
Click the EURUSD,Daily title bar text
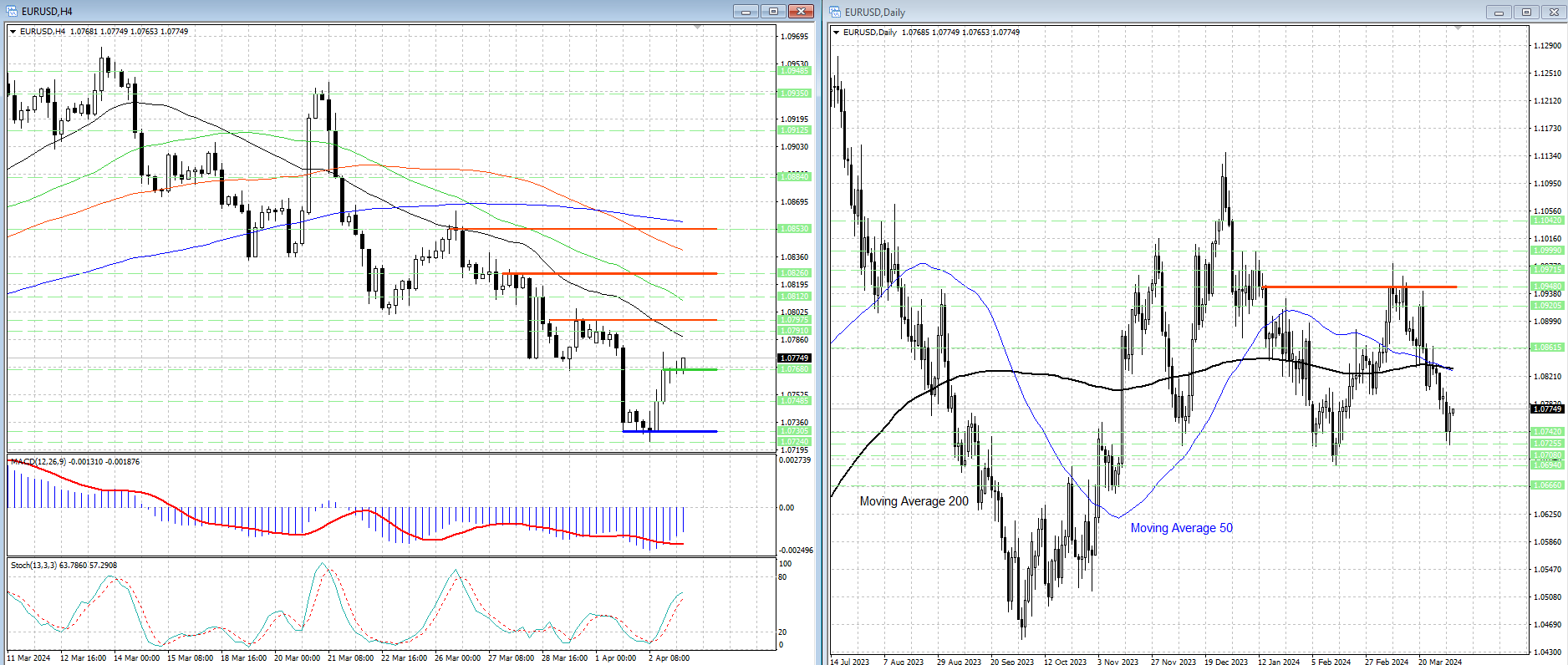click(x=875, y=13)
